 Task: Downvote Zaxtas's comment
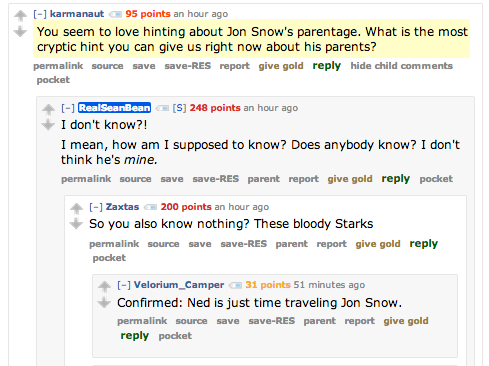point(76,224)
